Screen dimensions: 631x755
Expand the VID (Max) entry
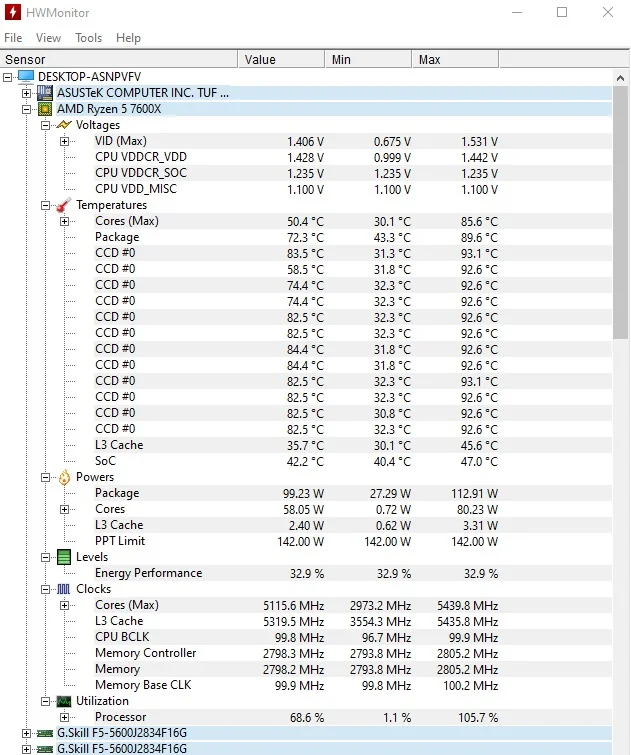[65, 142]
